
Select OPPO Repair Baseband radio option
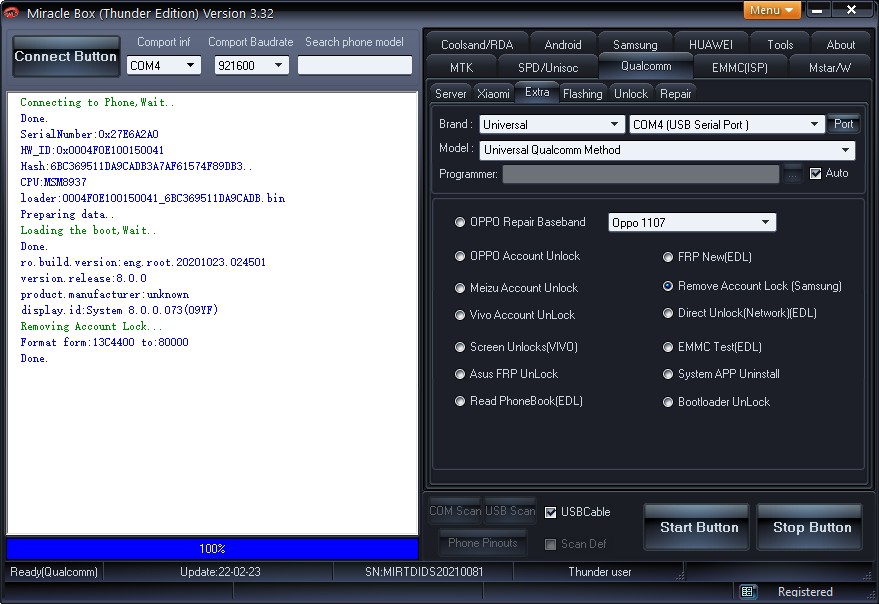pos(460,222)
